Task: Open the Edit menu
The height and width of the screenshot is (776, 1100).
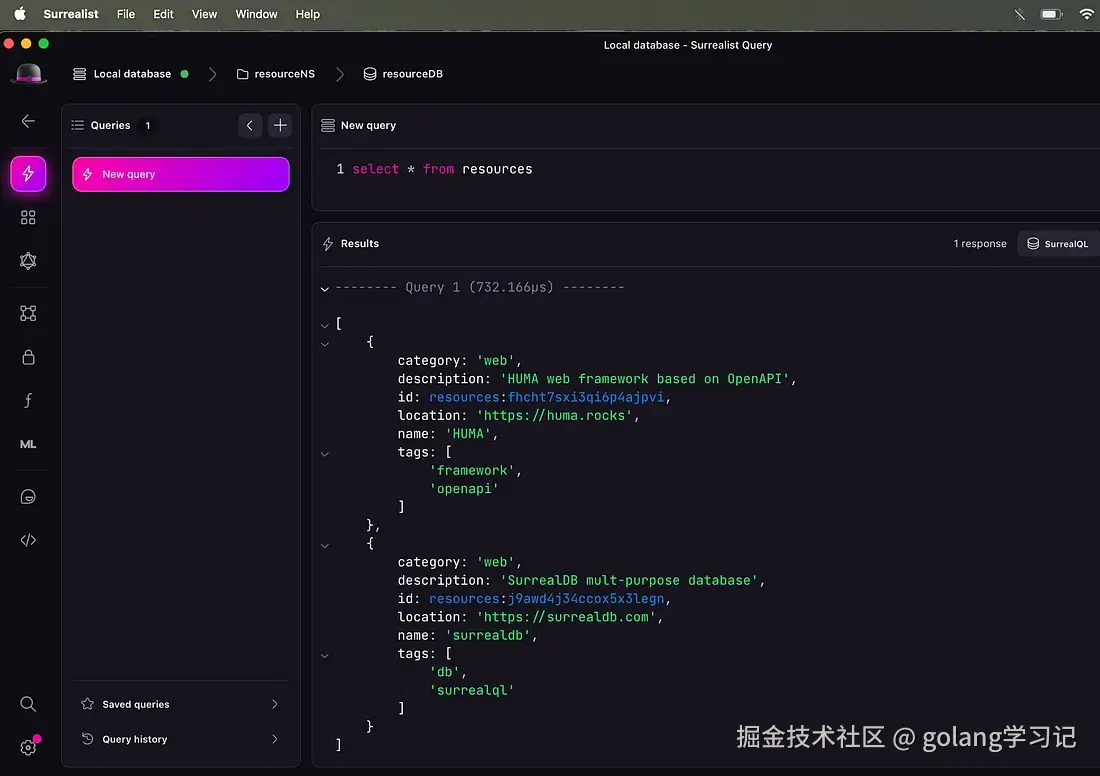Action: tap(163, 14)
